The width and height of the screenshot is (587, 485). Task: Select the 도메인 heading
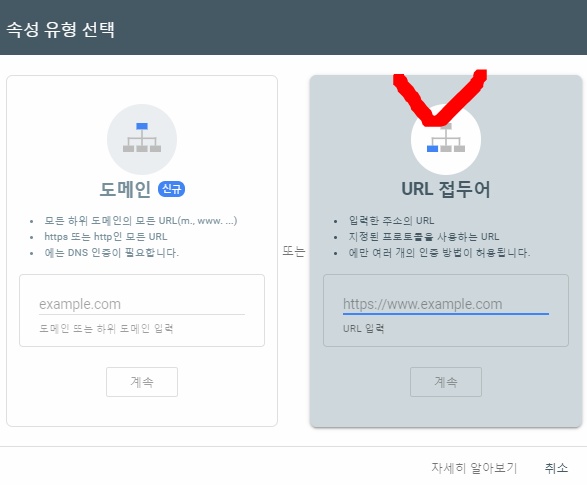[125, 189]
